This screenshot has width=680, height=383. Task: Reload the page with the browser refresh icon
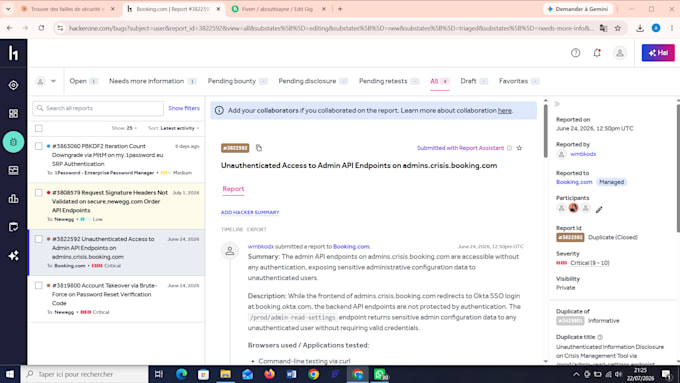(x=41, y=28)
